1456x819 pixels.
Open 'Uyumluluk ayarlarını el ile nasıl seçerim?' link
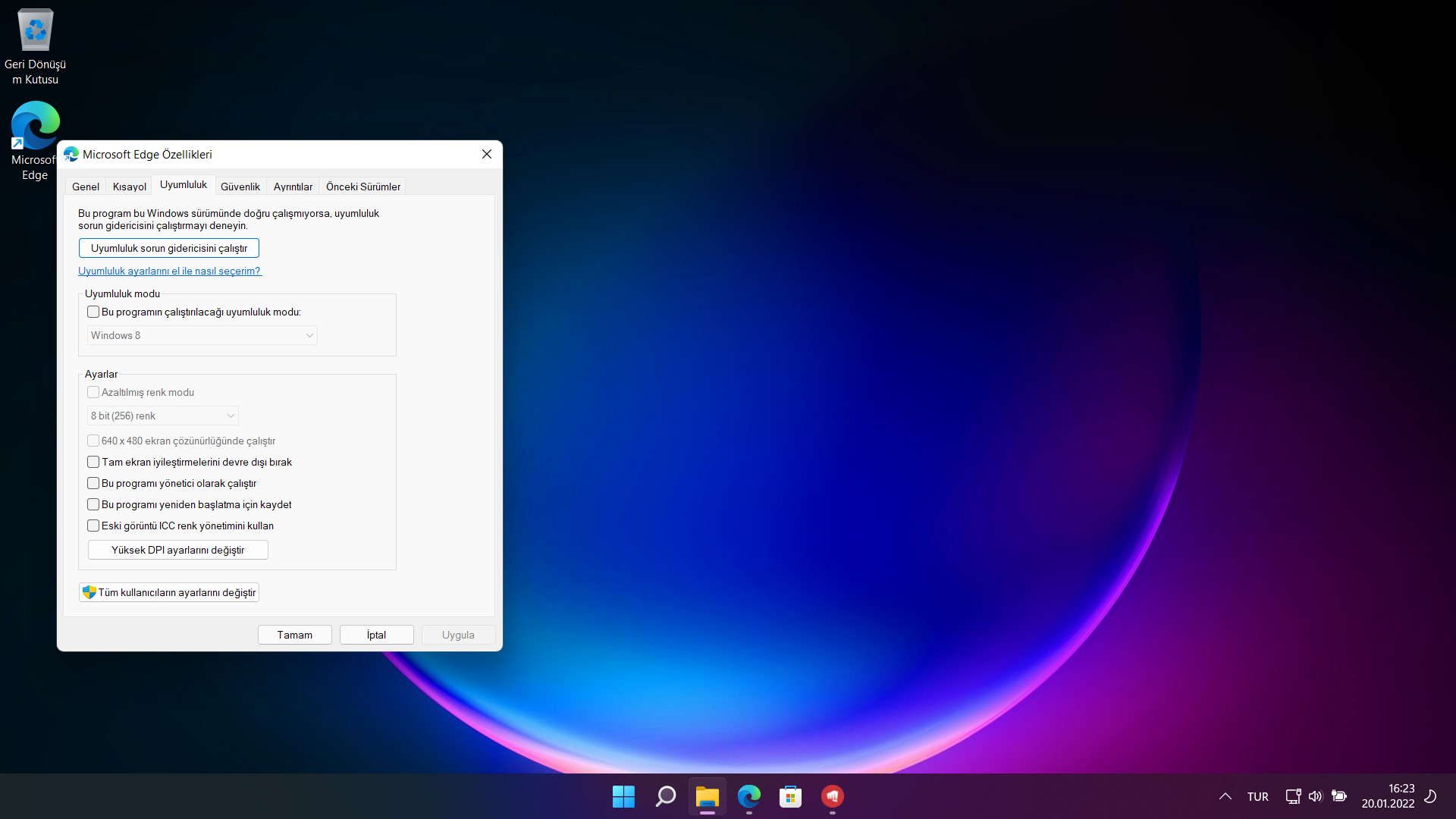coord(169,271)
